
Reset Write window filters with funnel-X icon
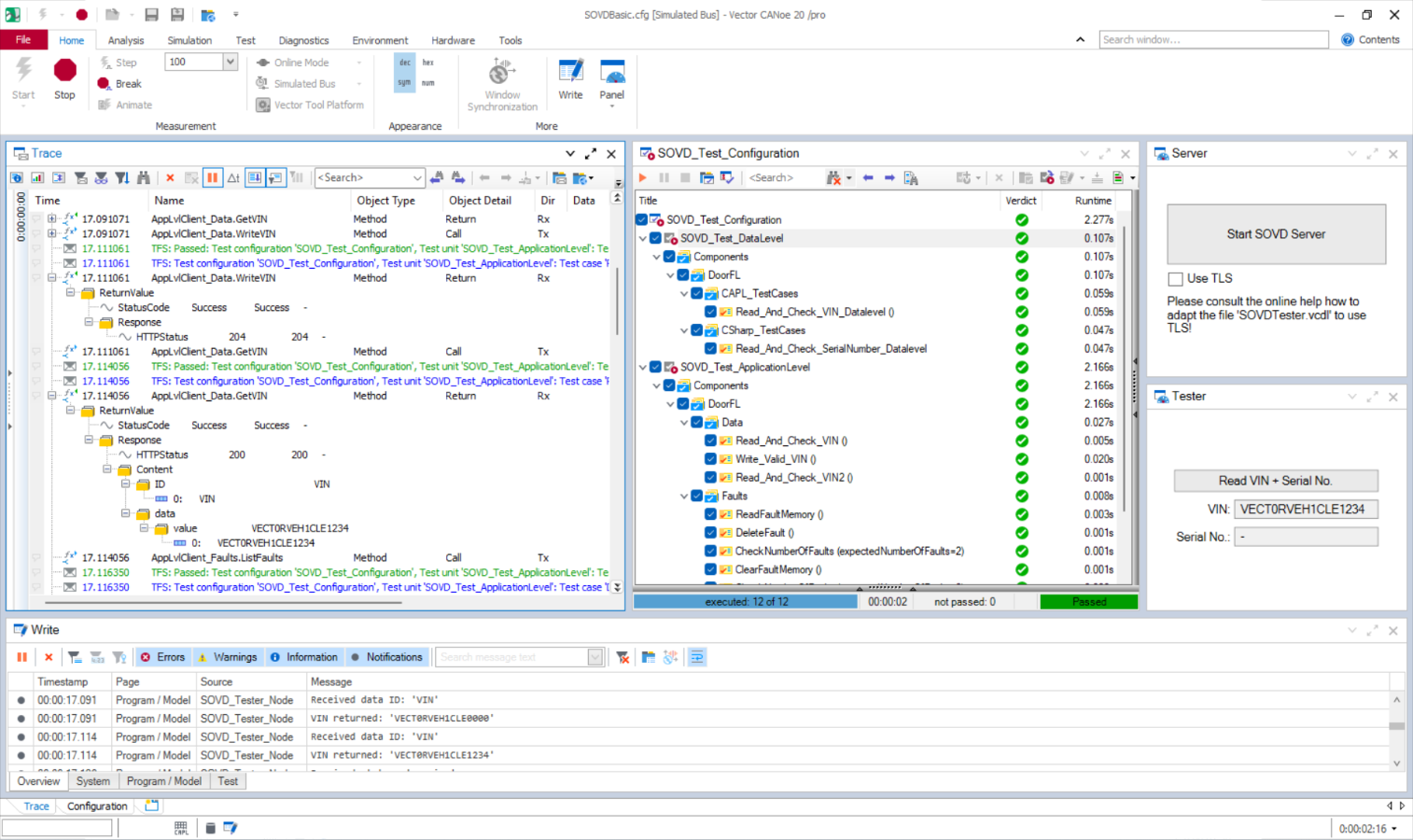[623, 657]
